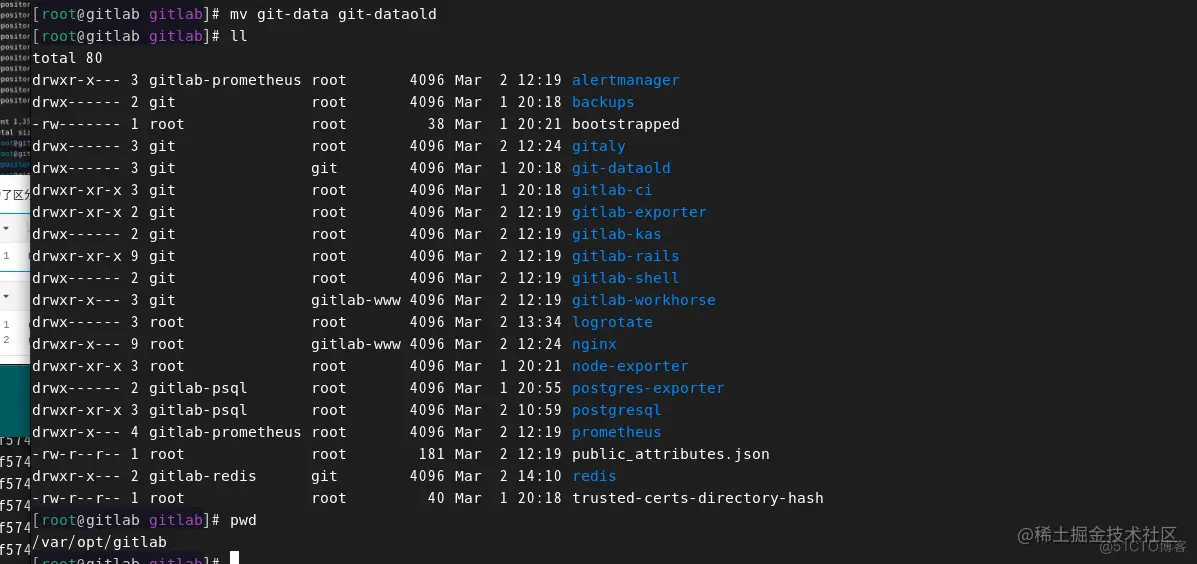Select the public_attributes.json file name
The image size is (1197, 564).
point(670,454)
